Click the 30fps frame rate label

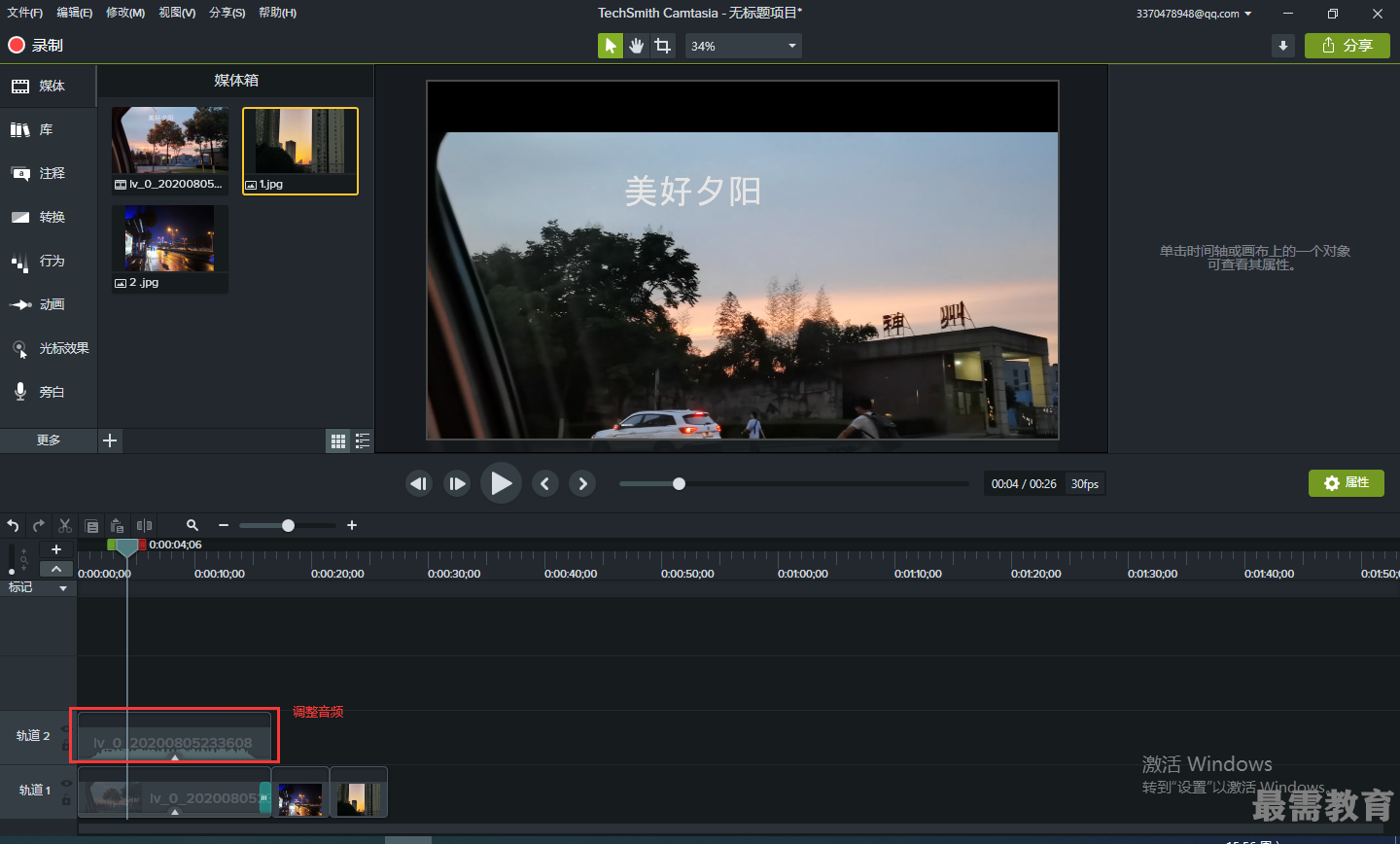[x=1085, y=483]
